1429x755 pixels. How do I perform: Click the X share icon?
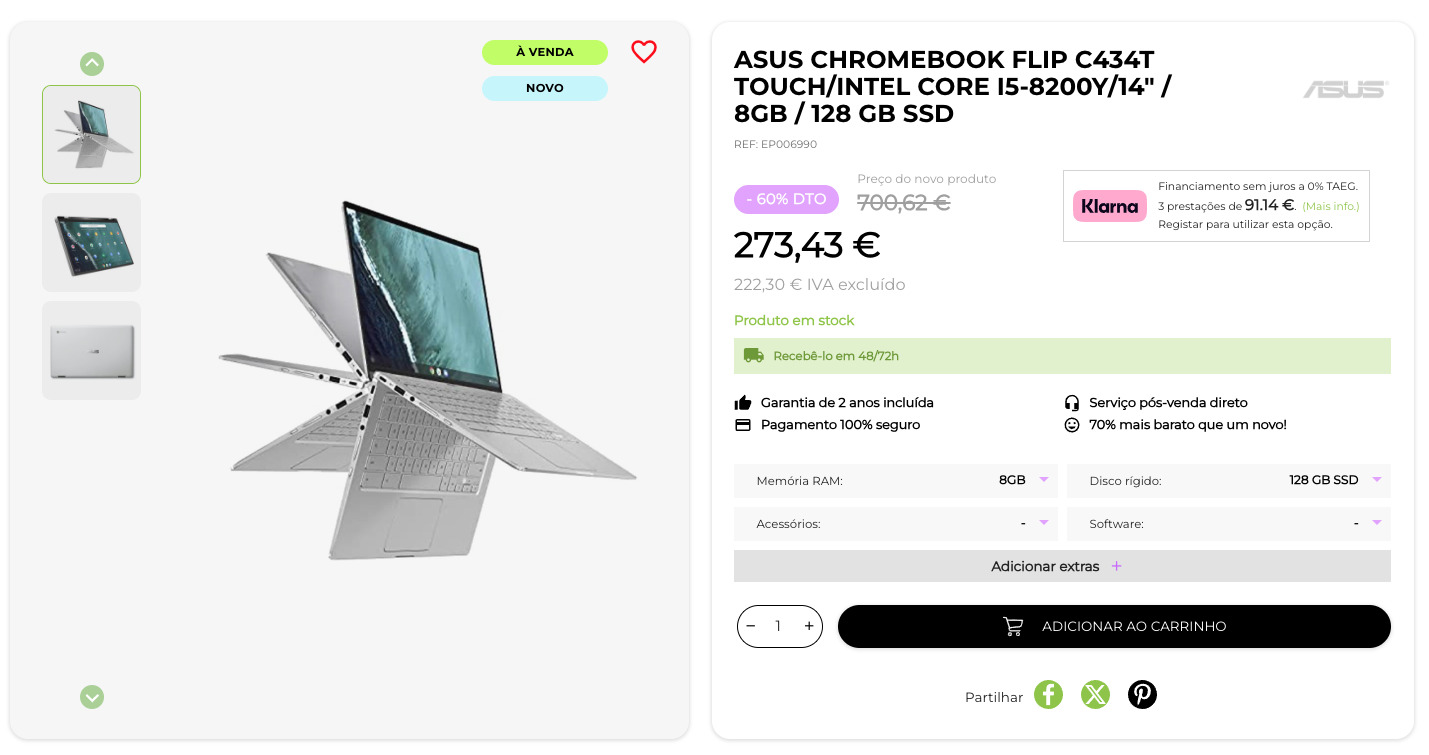click(1095, 694)
